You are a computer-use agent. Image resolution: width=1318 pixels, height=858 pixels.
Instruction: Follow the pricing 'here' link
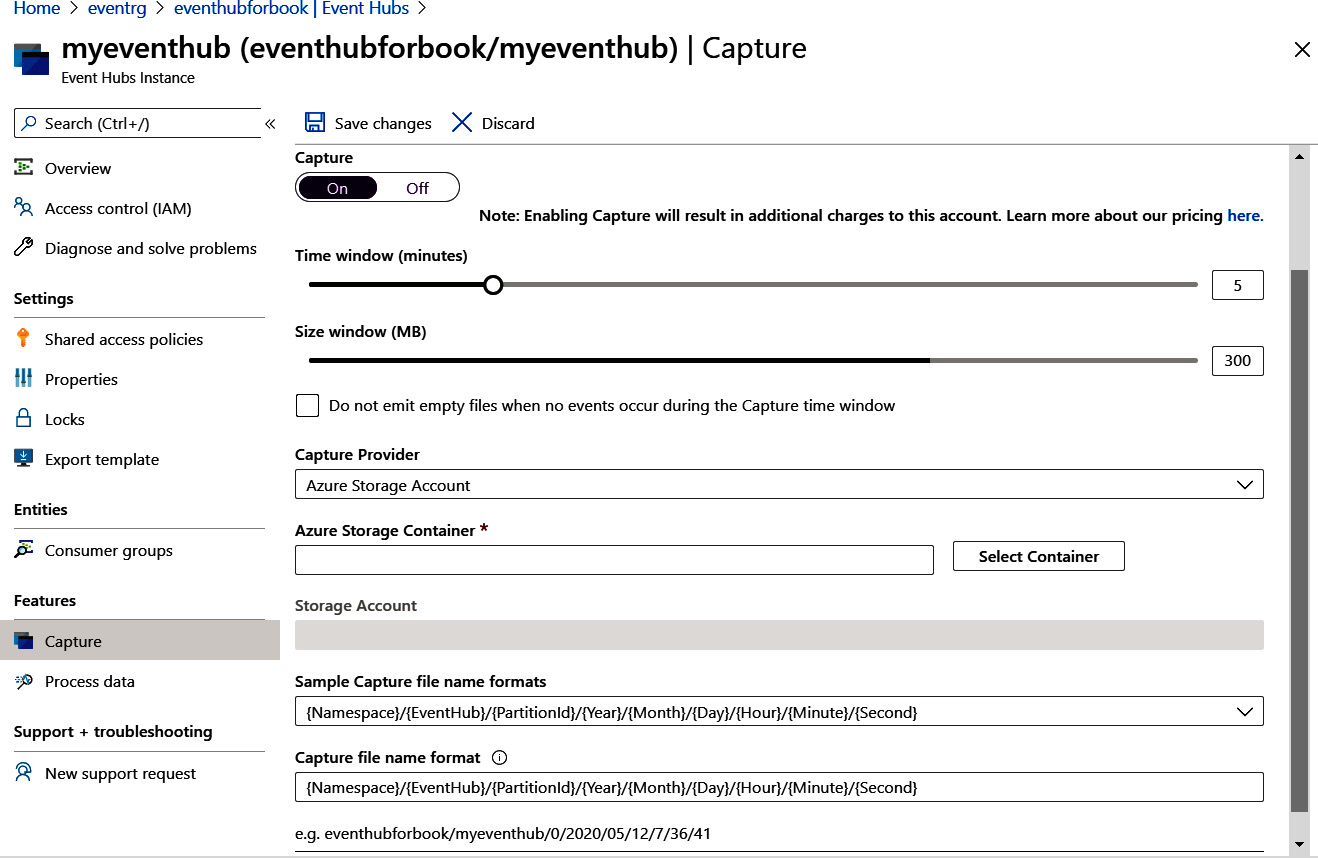pos(1245,215)
